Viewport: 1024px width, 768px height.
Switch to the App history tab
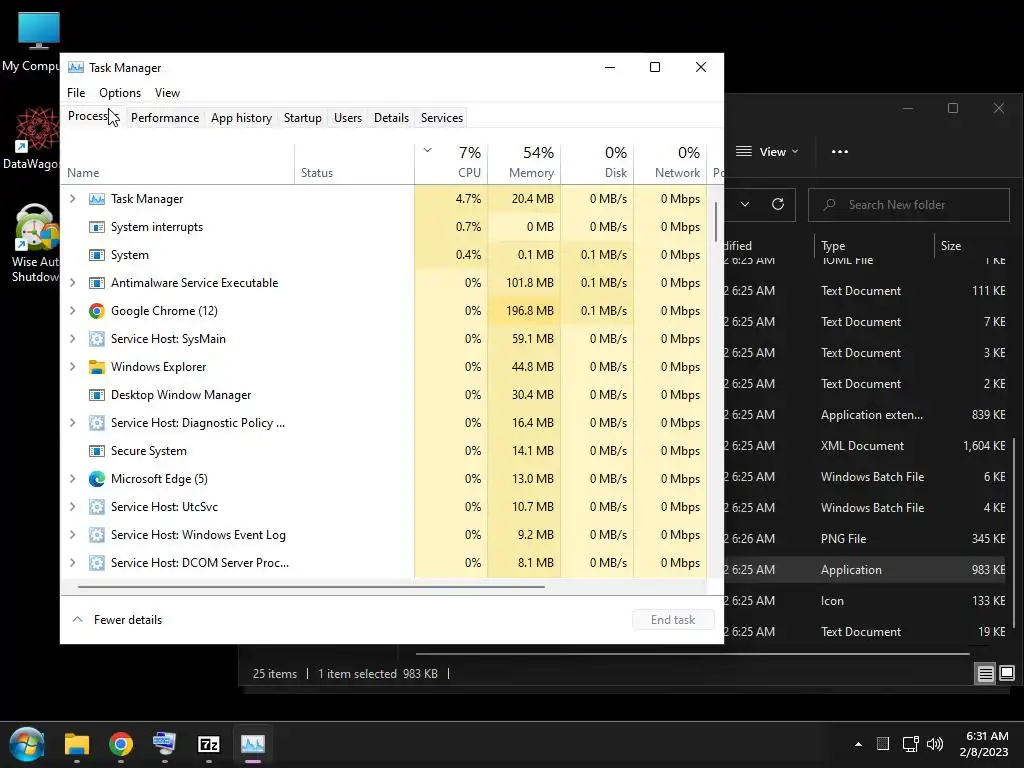(x=241, y=118)
